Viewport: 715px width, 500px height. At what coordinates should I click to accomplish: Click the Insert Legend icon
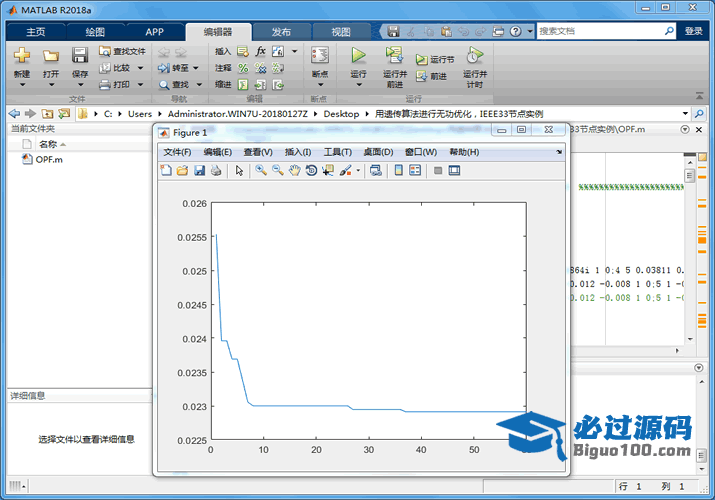(415, 171)
